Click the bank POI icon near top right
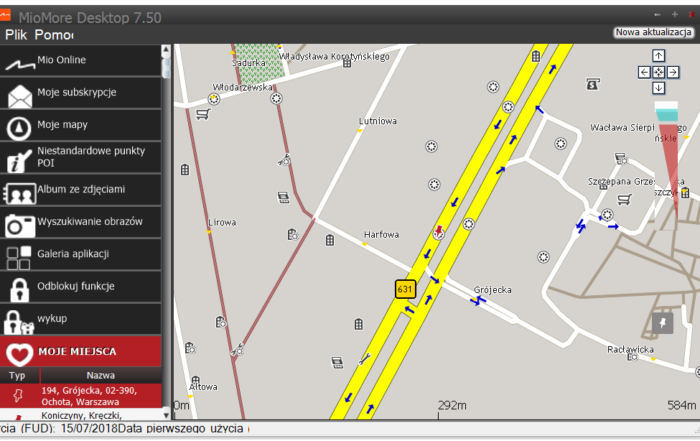This screenshot has height=441, width=700. point(593,83)
